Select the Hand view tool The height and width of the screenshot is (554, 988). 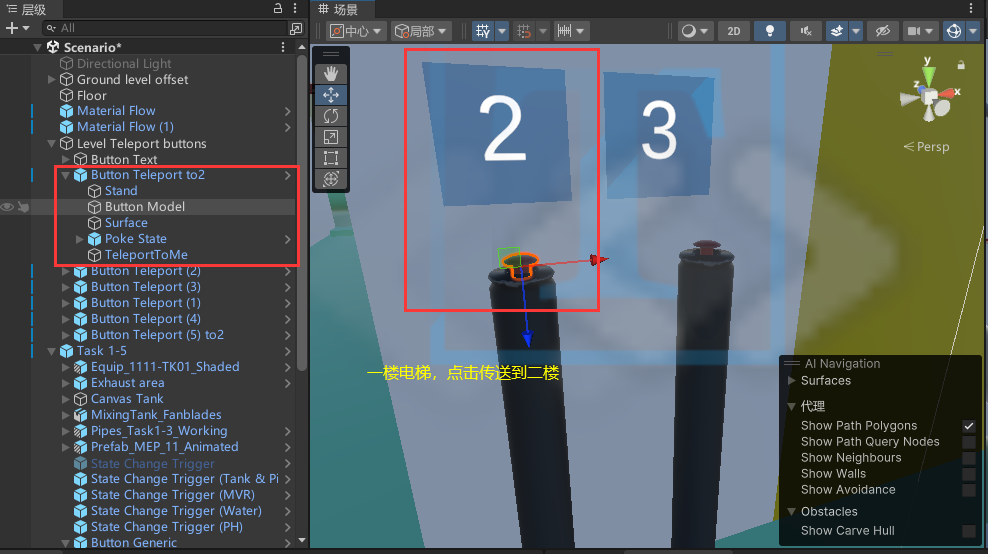(x=331, y=73)
